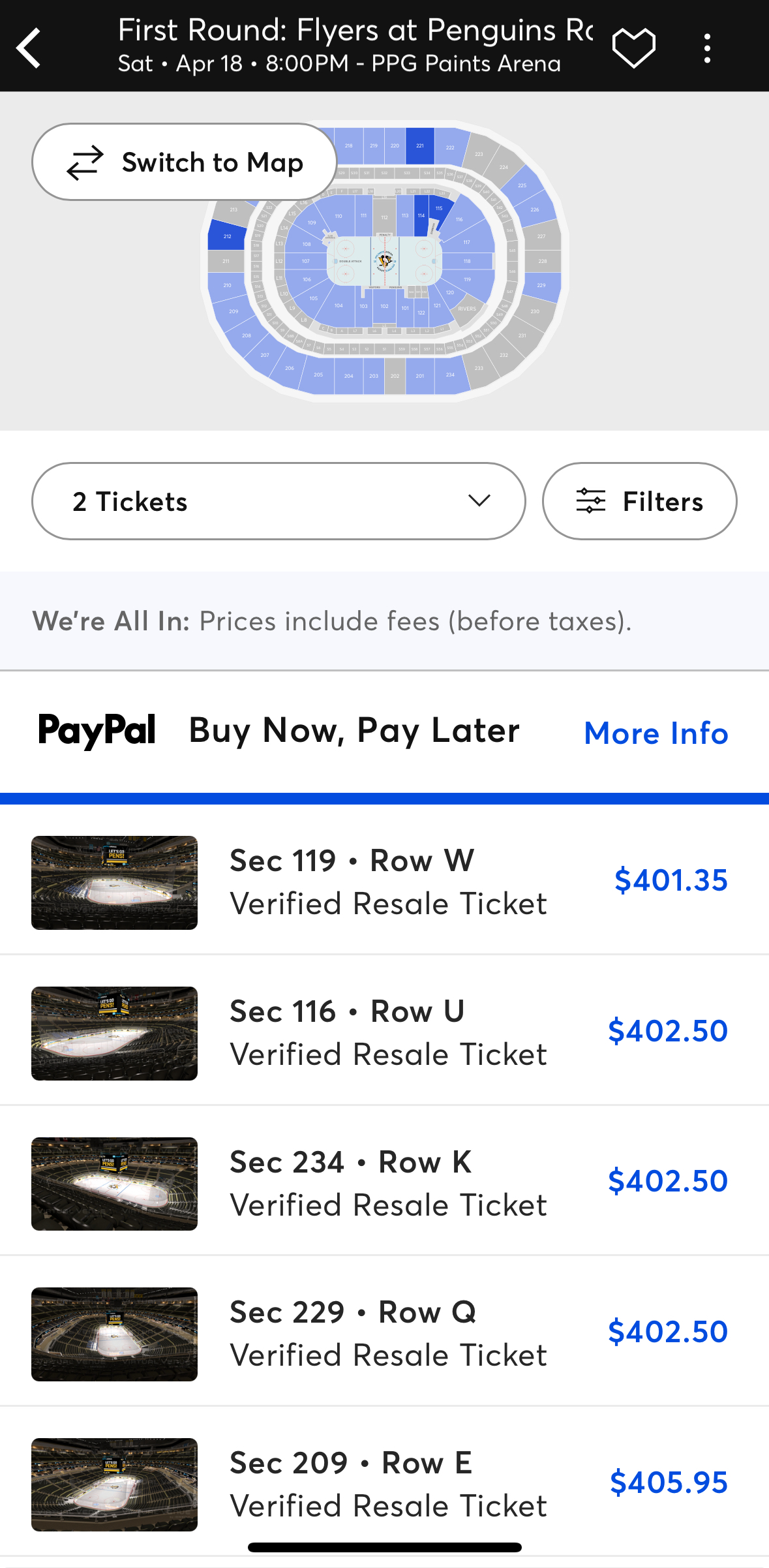Image resolution: width=769 pixels, height=1568 pixels.
Task: Open the 2 Tickets quantity dropdown
Action: tap(279, 501)
